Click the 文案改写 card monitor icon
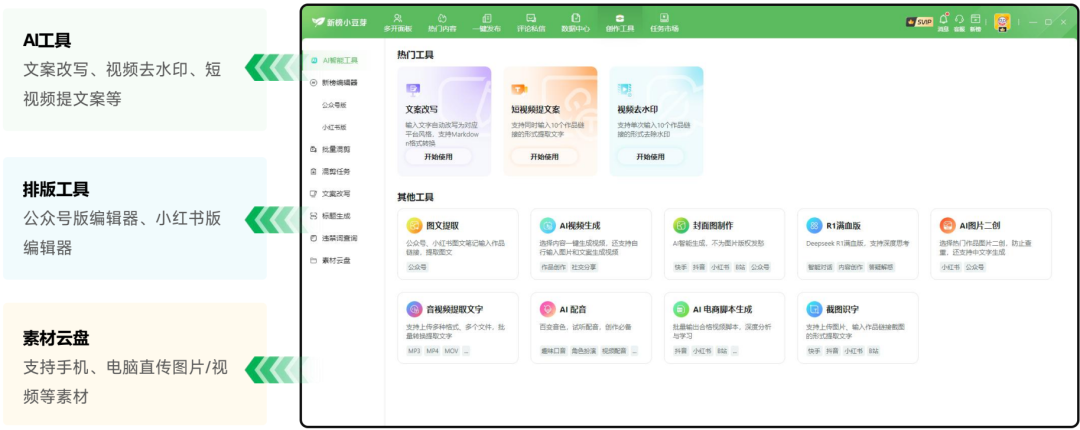The width and height of the screenshot is (1080, 430). coord(413,89)
